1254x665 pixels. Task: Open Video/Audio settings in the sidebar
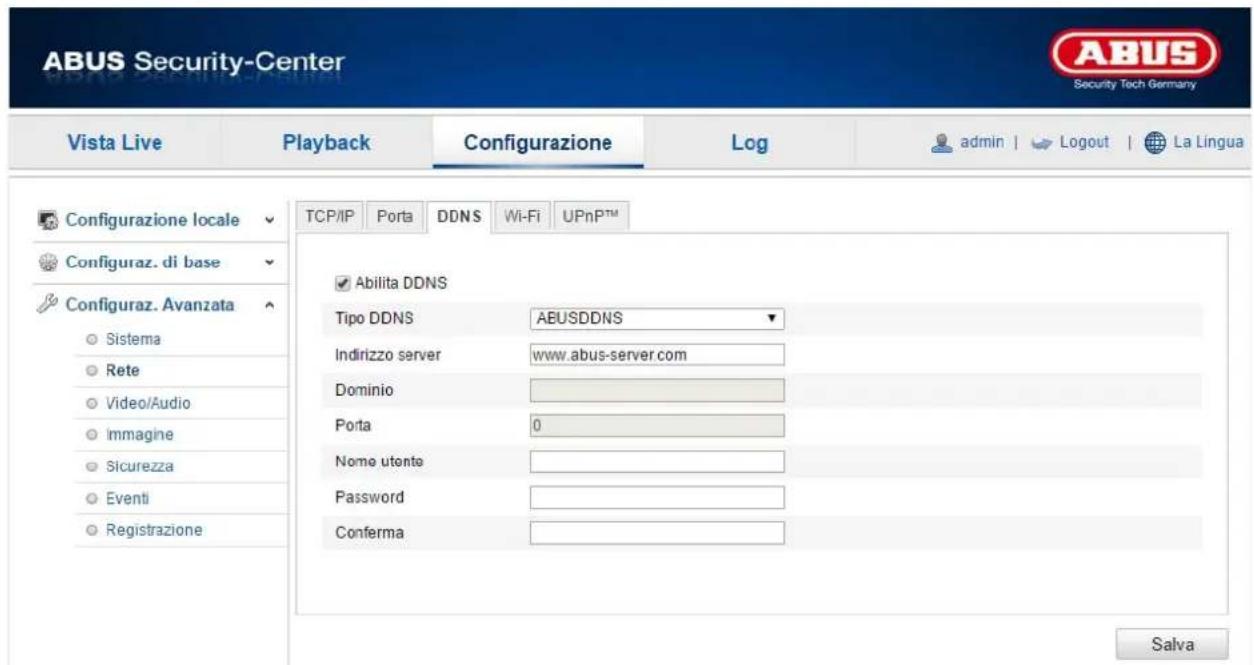(x=147, y=403)
